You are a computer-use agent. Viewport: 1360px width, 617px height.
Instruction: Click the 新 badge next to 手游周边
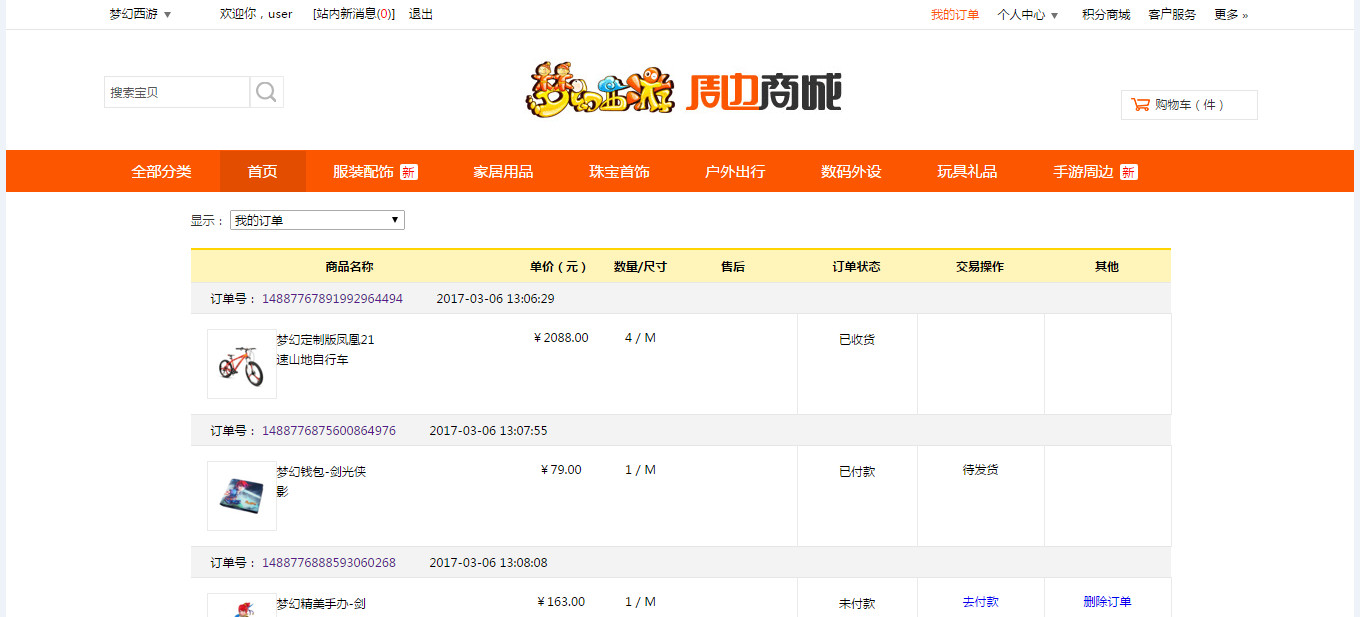coord(1128,172)
